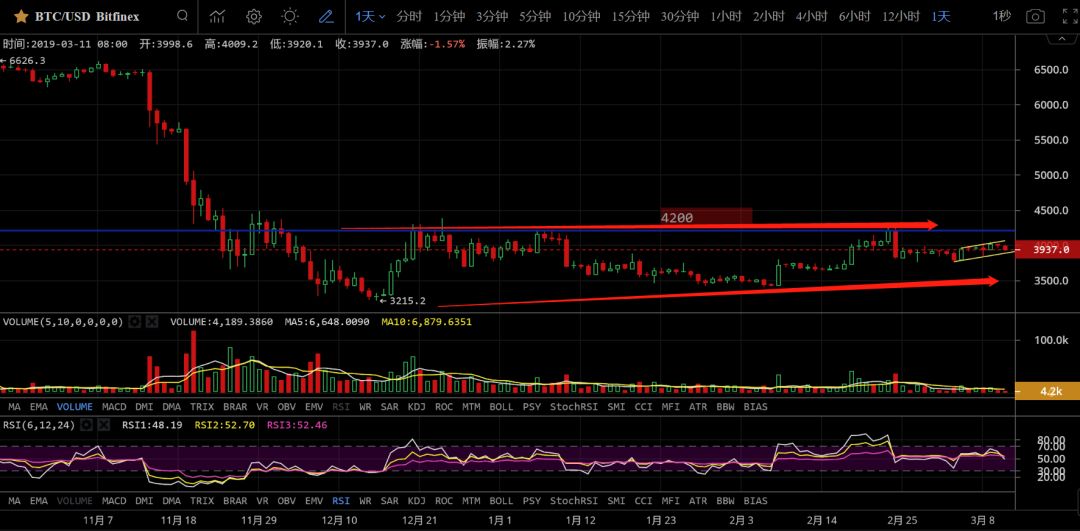
Task: Open the RSI(6,12,24) settings gear
Action: pos(86,425)
